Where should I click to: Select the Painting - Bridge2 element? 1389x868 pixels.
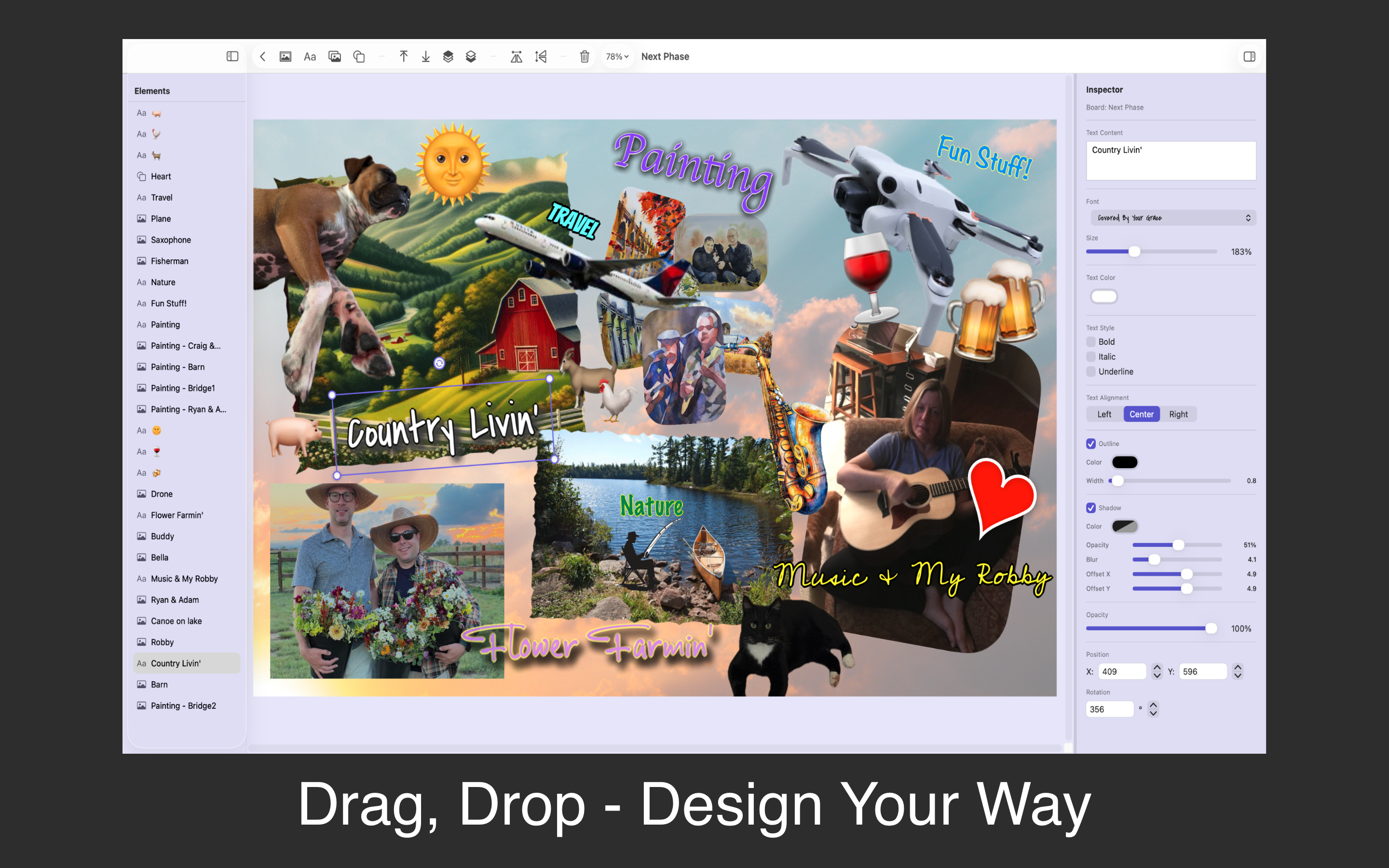pyautogui.click(x=187, y=705)
